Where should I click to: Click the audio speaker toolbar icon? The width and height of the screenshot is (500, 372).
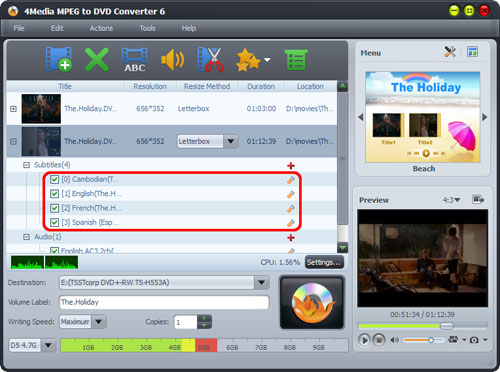point(173,60)
